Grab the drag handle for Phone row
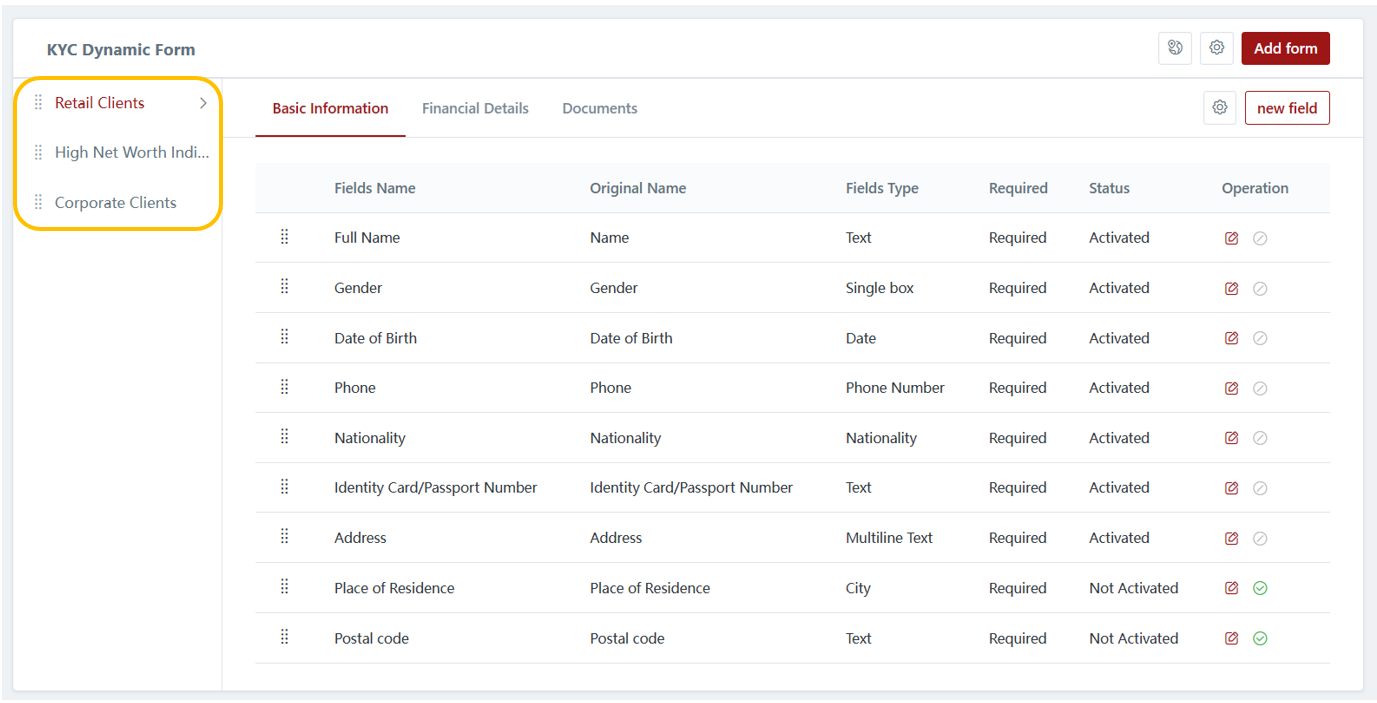The image size is (1377, 703). pyautogui.click(x=284, y=387)
